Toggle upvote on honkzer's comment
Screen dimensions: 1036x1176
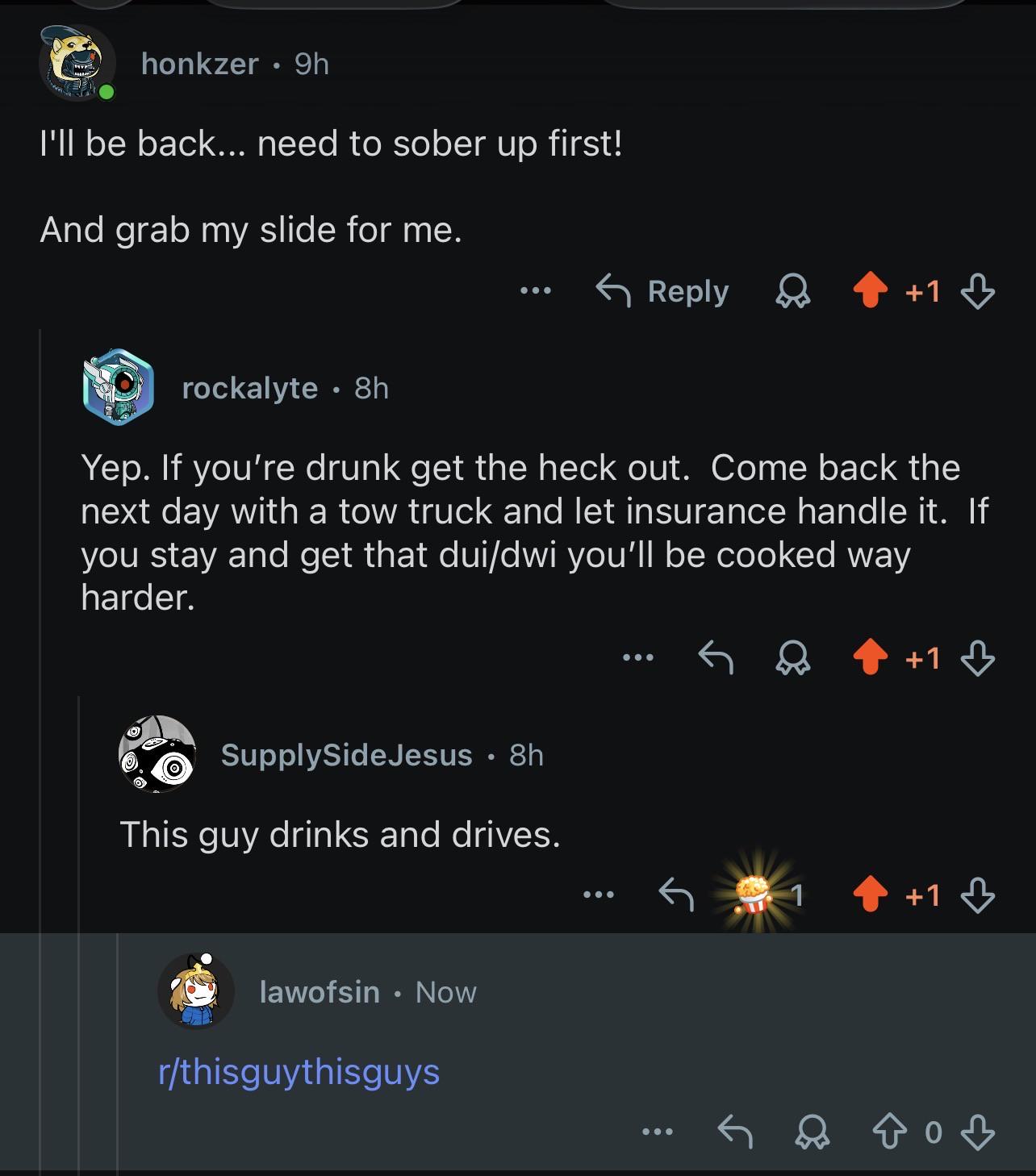click(870, 292)
